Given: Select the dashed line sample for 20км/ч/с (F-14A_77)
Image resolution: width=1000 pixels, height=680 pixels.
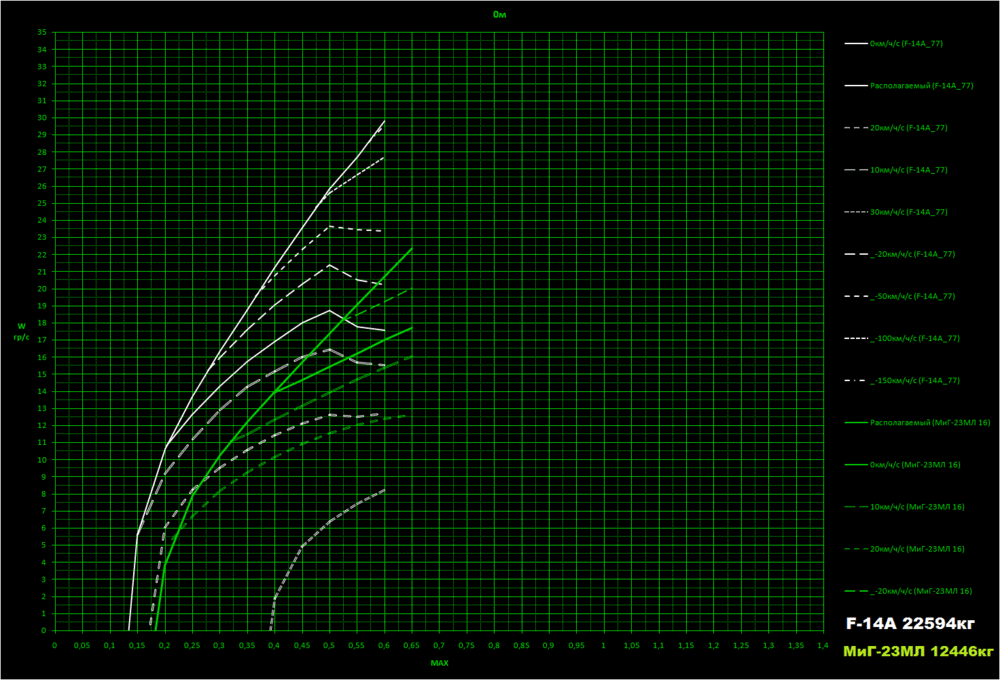Looking at the screenshot, I should (x=856, y=127).
